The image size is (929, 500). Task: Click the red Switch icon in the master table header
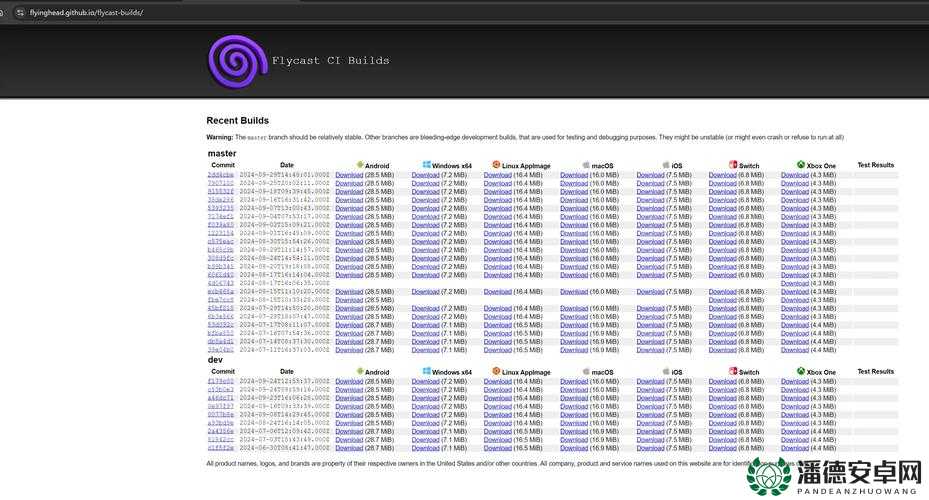tap(733, 165)
